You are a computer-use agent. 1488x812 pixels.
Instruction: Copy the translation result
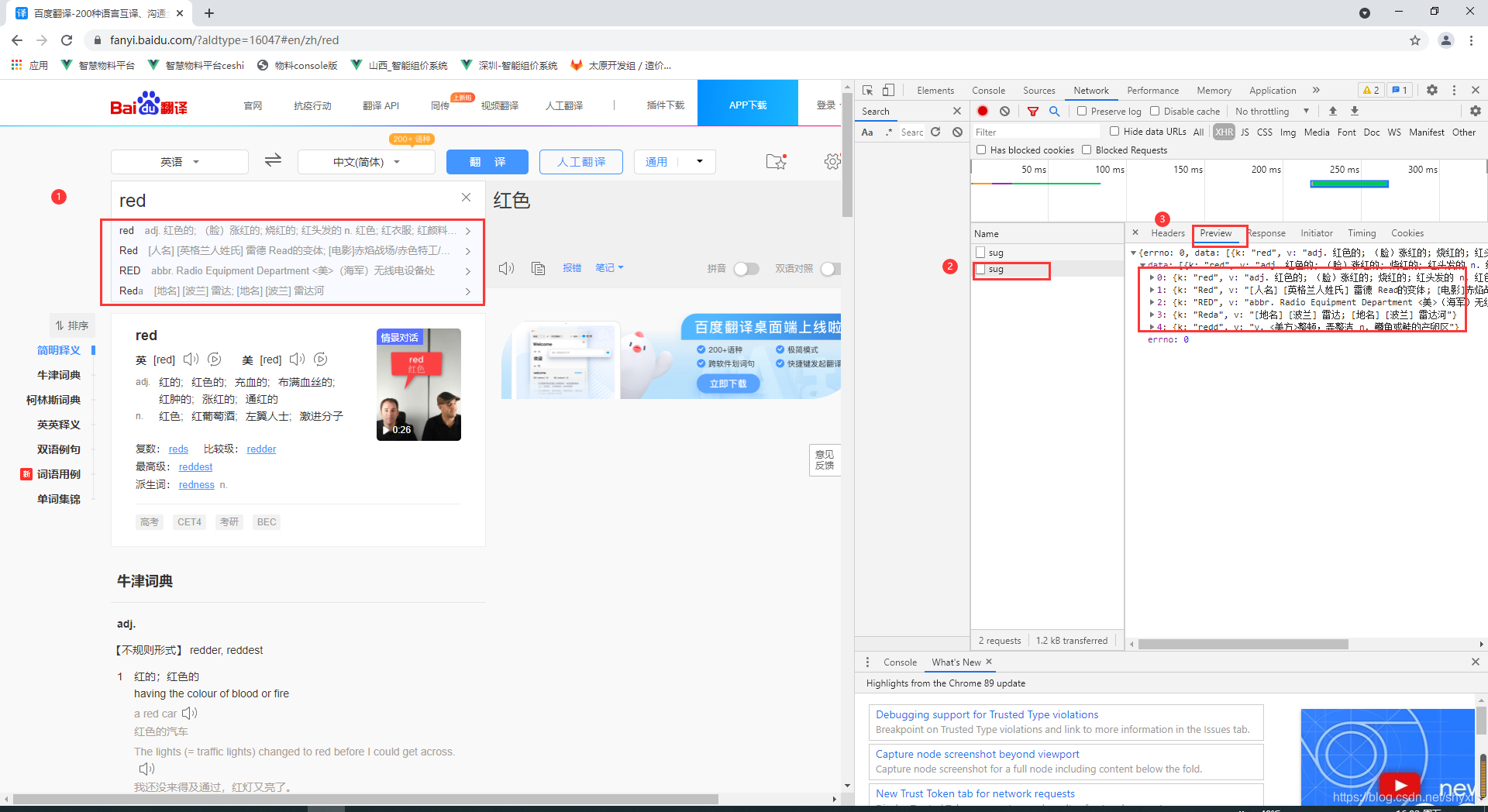point(539,268)
